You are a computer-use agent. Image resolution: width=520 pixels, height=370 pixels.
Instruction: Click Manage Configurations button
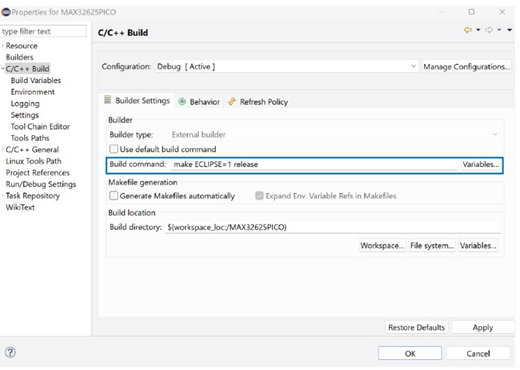click(466, 66)
